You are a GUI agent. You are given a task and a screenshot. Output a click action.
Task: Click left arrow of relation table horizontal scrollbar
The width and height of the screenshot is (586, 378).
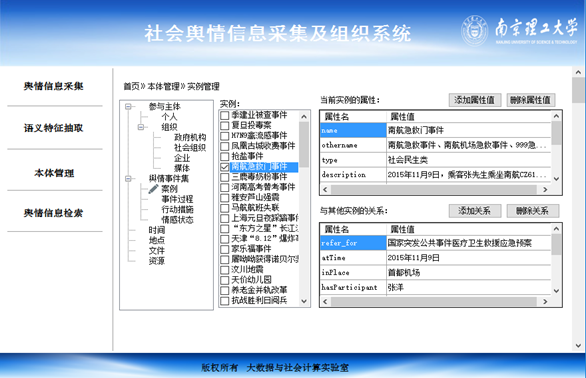click(325, 301)
